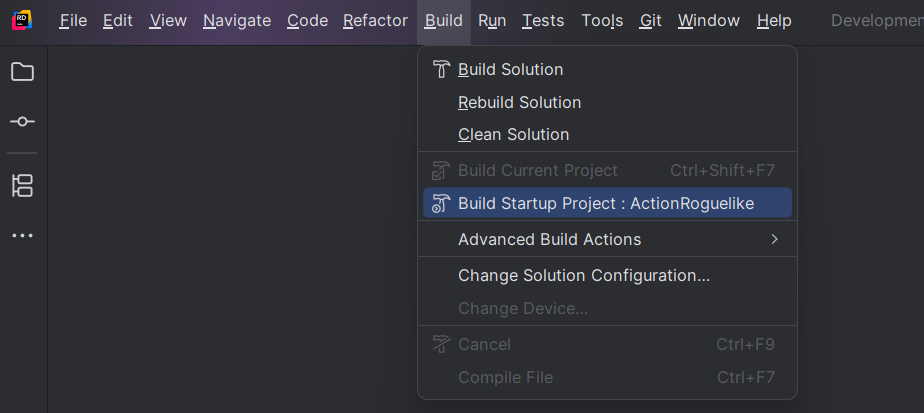The width and height of the screenshot is (924, 413).
Task: Select Rebuild Solution from the menu
Action: coord(519,102)
